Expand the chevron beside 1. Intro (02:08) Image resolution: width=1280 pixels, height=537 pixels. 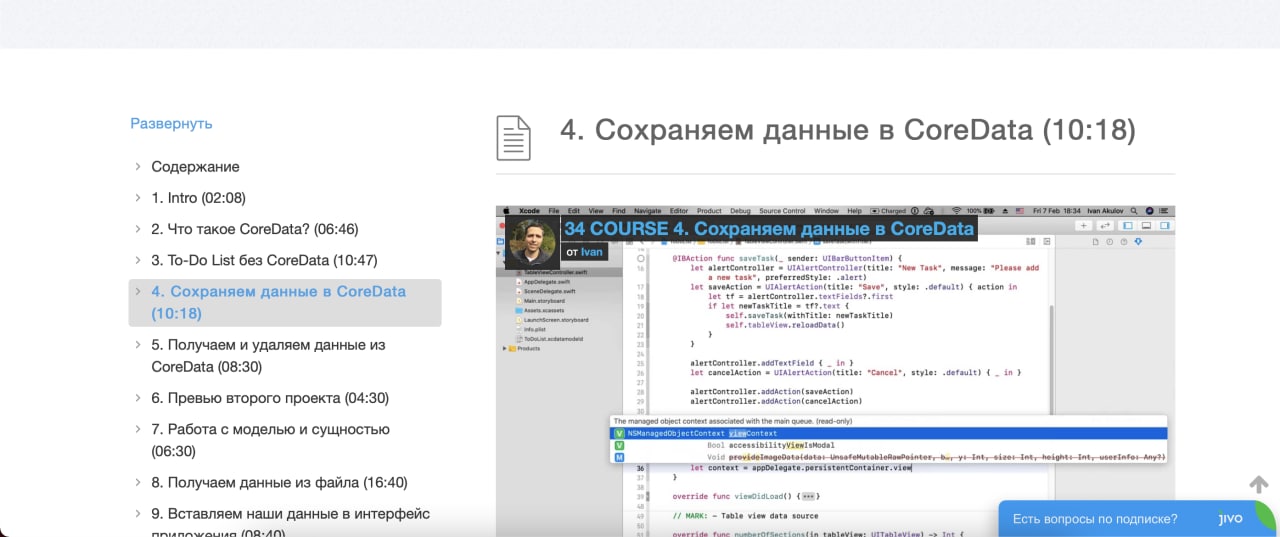tap(138, 198)
